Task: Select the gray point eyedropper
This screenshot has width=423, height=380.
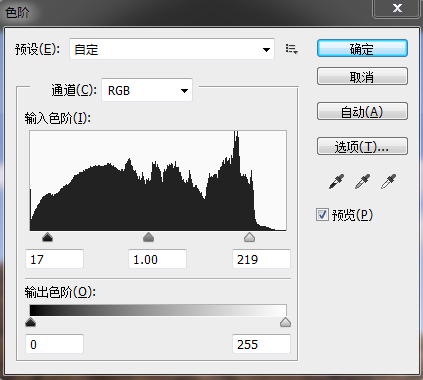Action: point(362,182)
